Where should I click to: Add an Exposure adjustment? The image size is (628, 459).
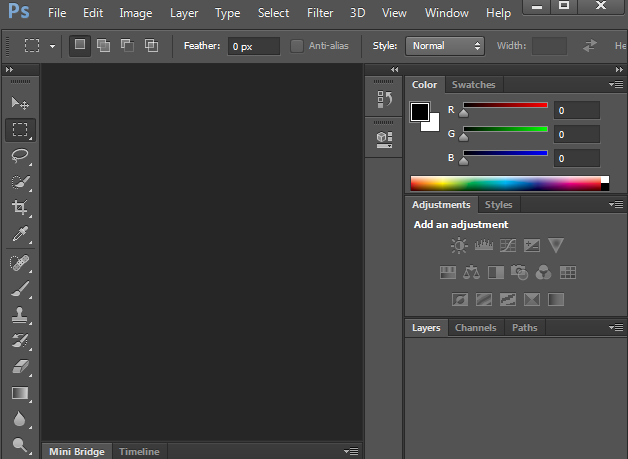(532, 245)
